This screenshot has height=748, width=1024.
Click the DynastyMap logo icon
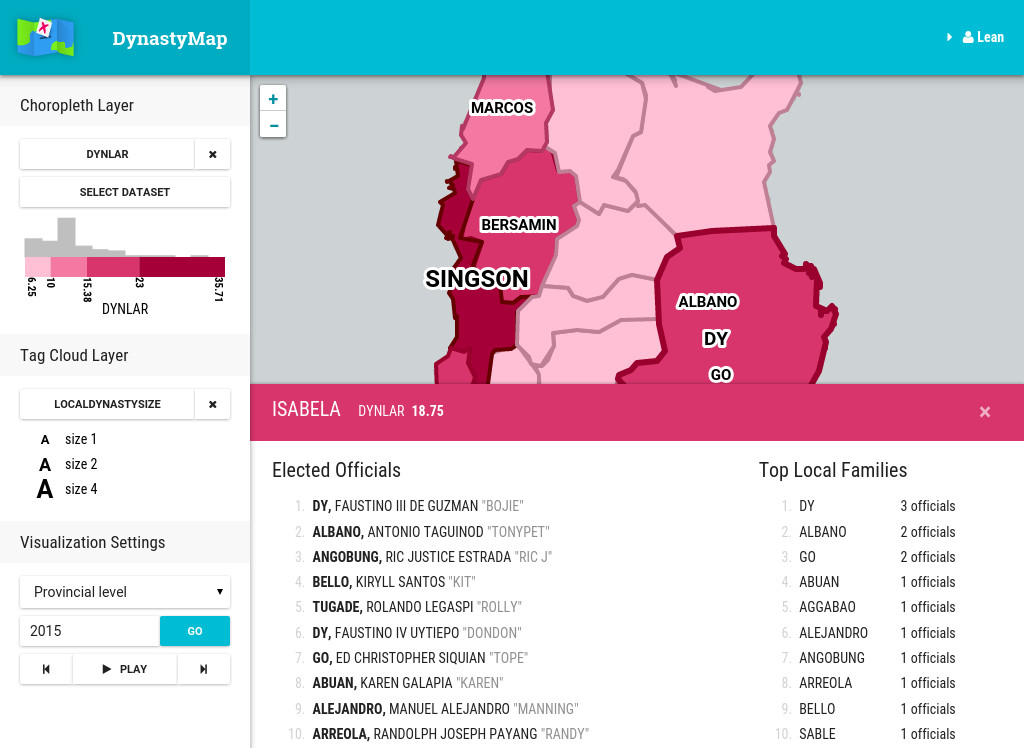[45, 38]
